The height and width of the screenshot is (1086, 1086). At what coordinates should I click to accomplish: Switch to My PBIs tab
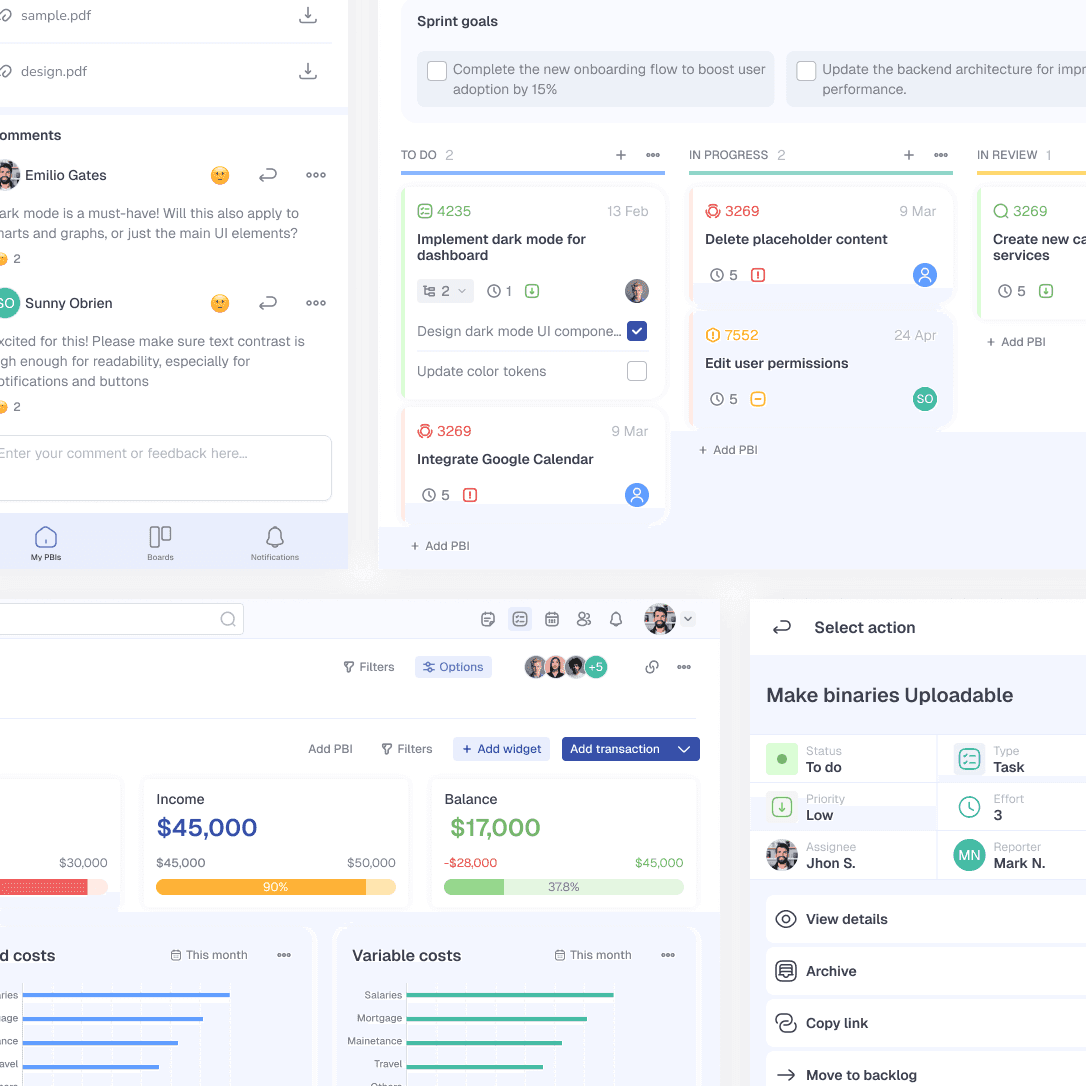pos(46,543)
